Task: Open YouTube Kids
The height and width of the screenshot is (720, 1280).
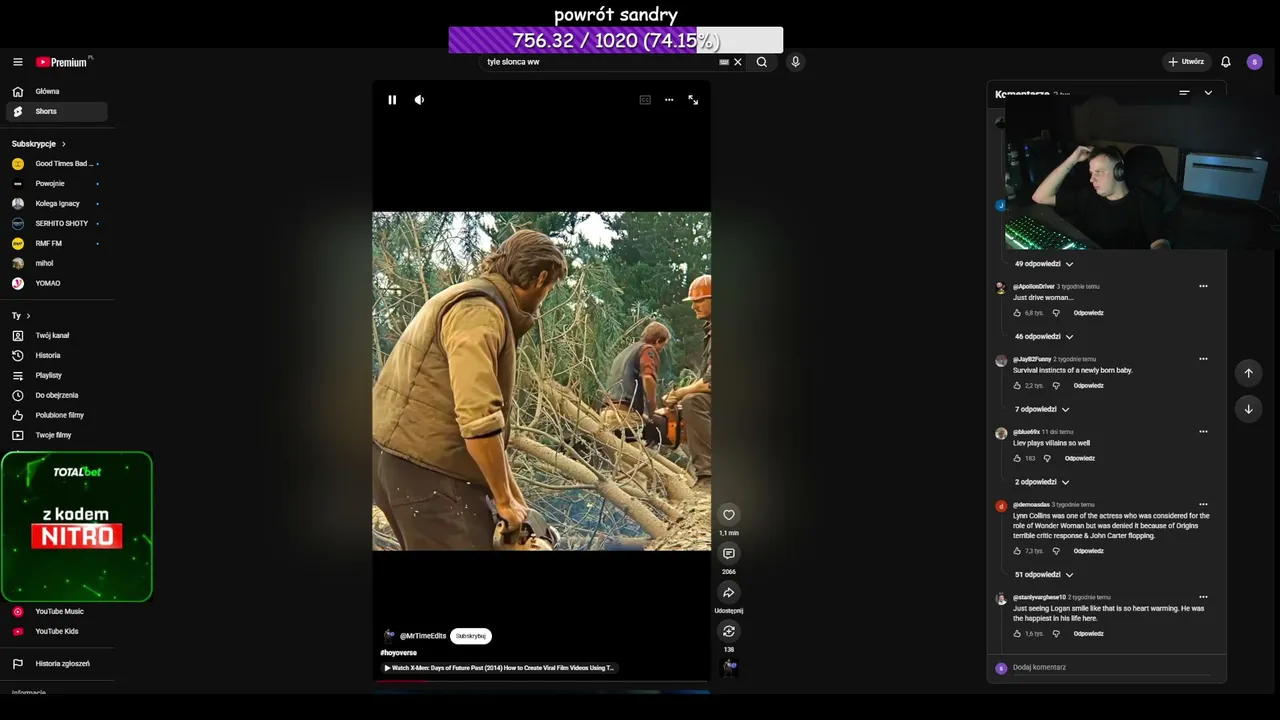Action: pos(57,631)
